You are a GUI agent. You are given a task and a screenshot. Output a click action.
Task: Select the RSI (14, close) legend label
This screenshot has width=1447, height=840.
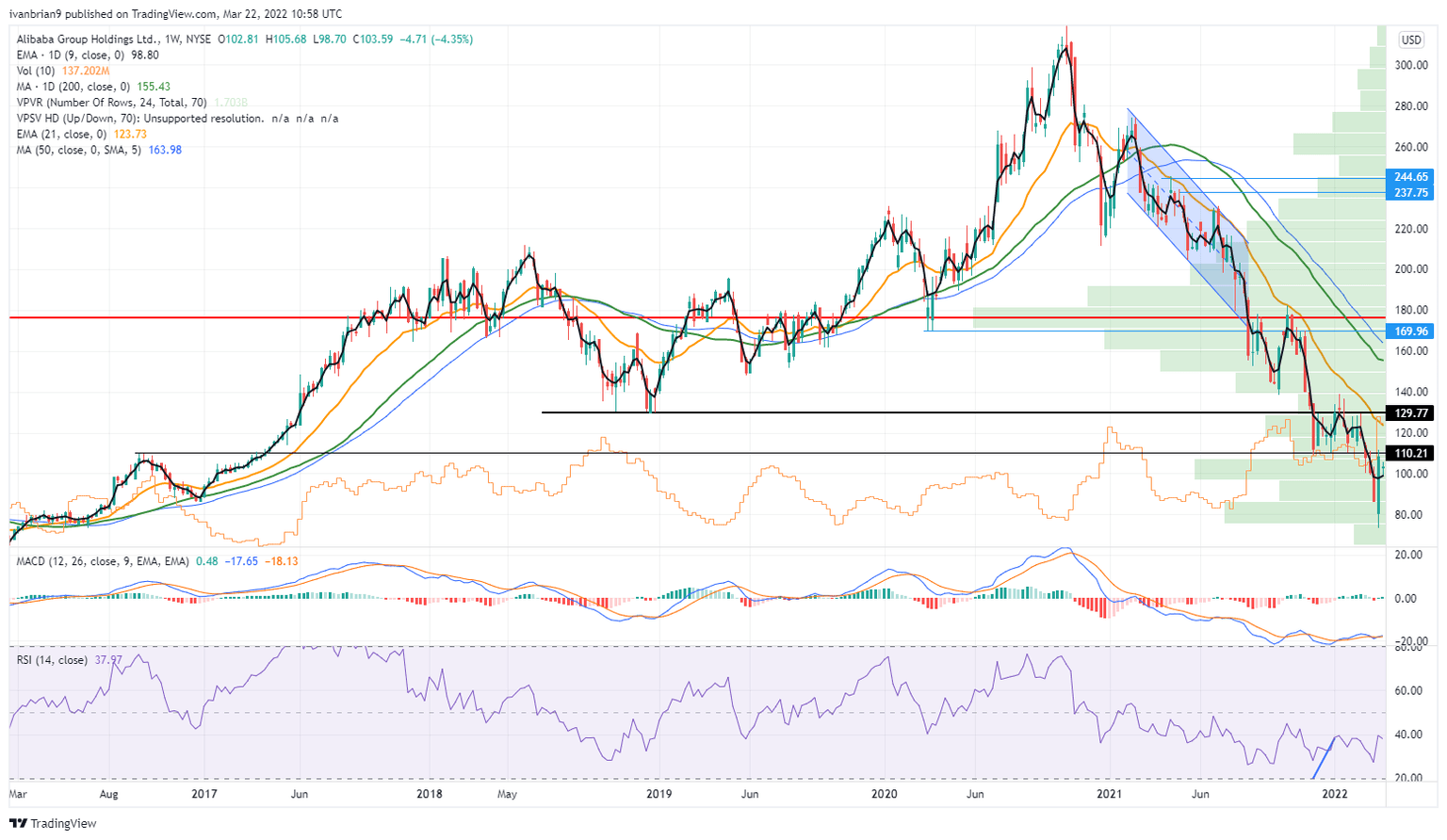[51, 660]
